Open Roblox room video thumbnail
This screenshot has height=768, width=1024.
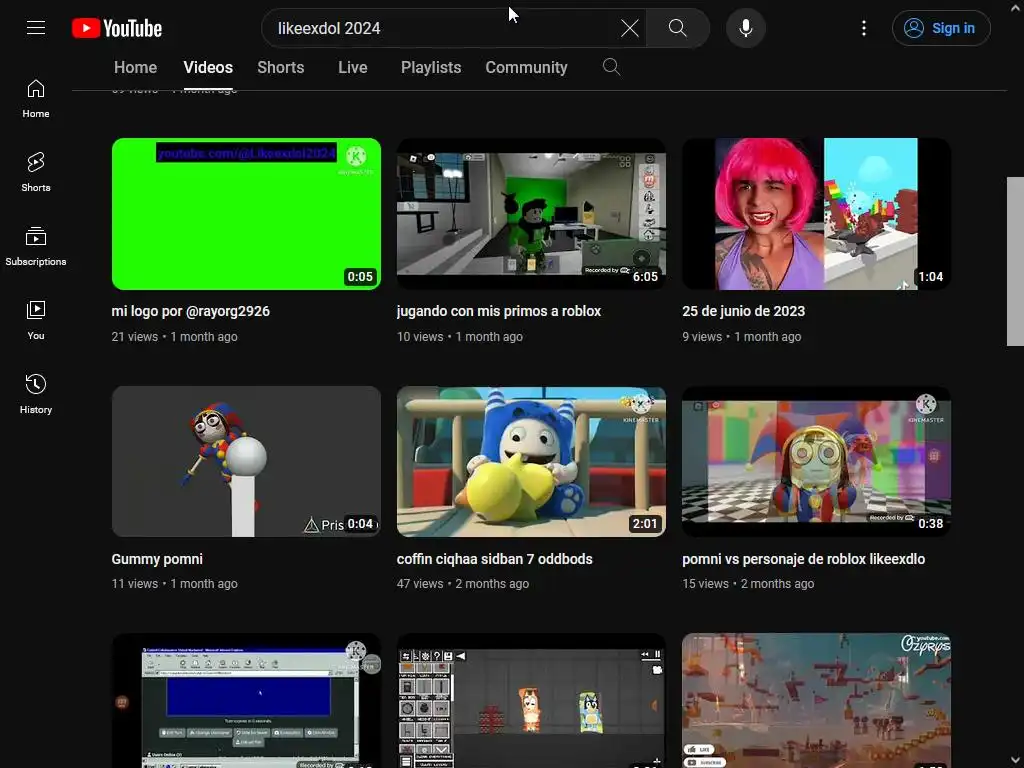click(x=532, y=214)
